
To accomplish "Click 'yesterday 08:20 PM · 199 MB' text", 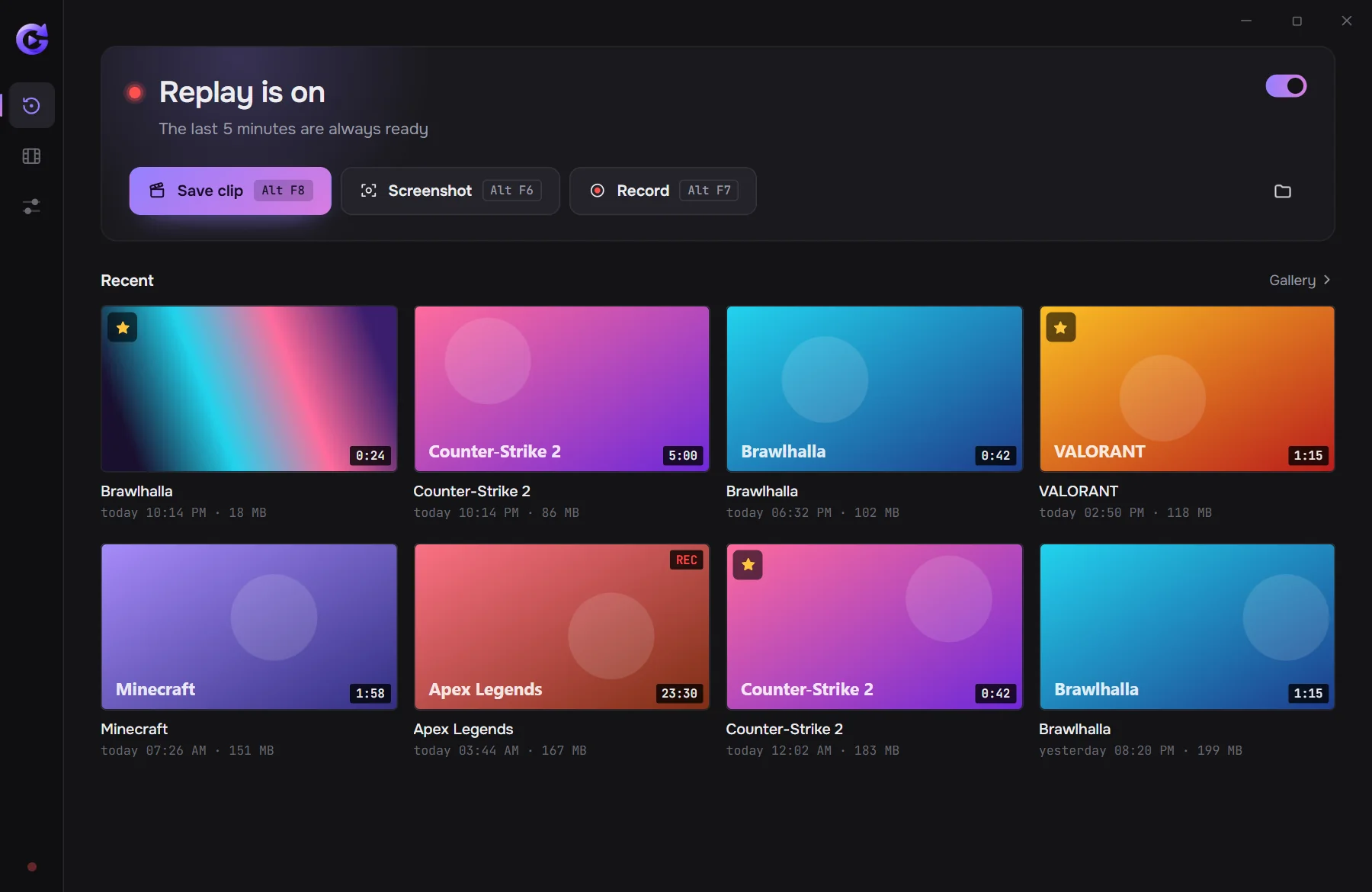I will pos(1140,751).
